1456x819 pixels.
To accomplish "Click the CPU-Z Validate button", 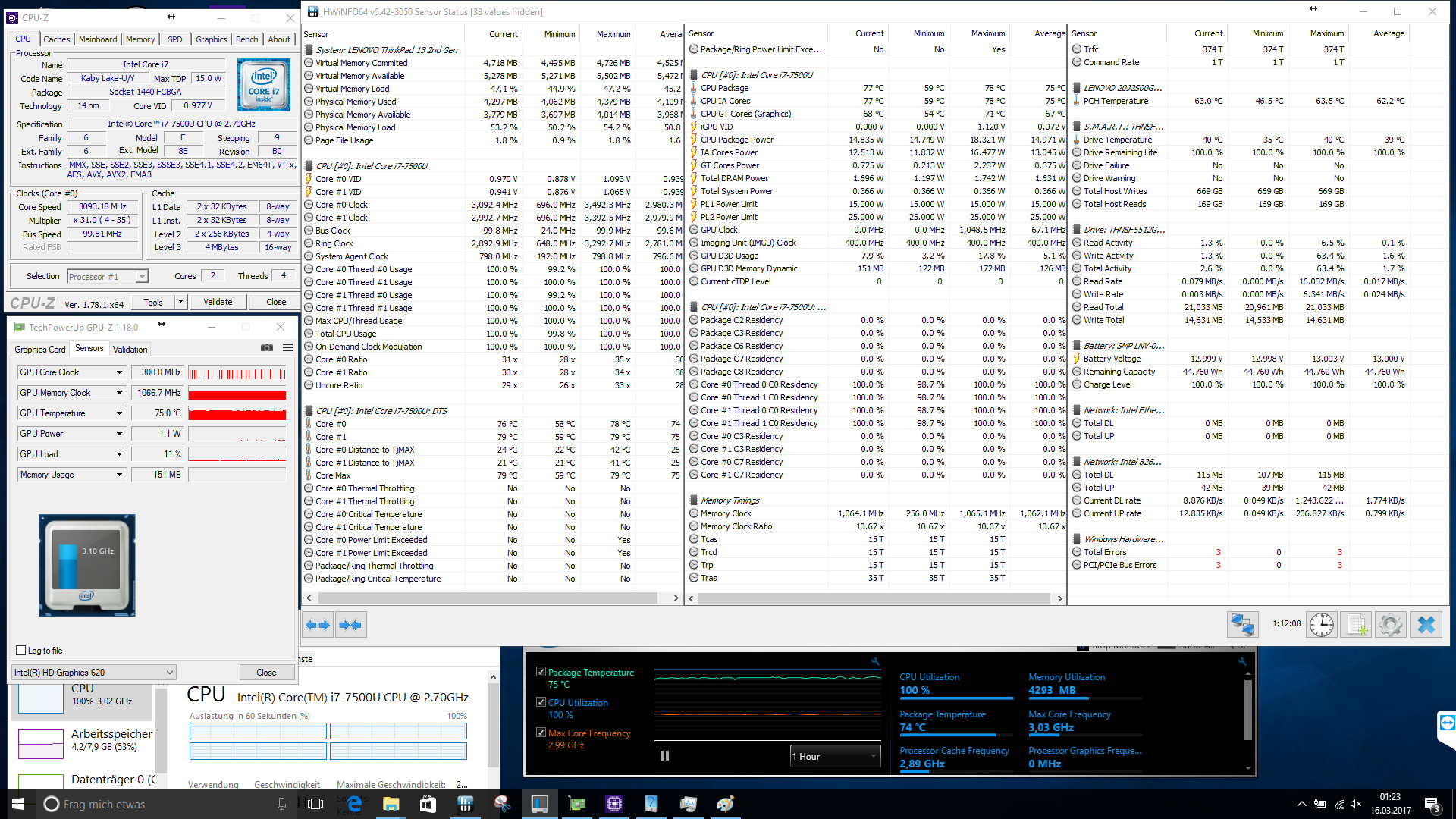I will 218,302.
